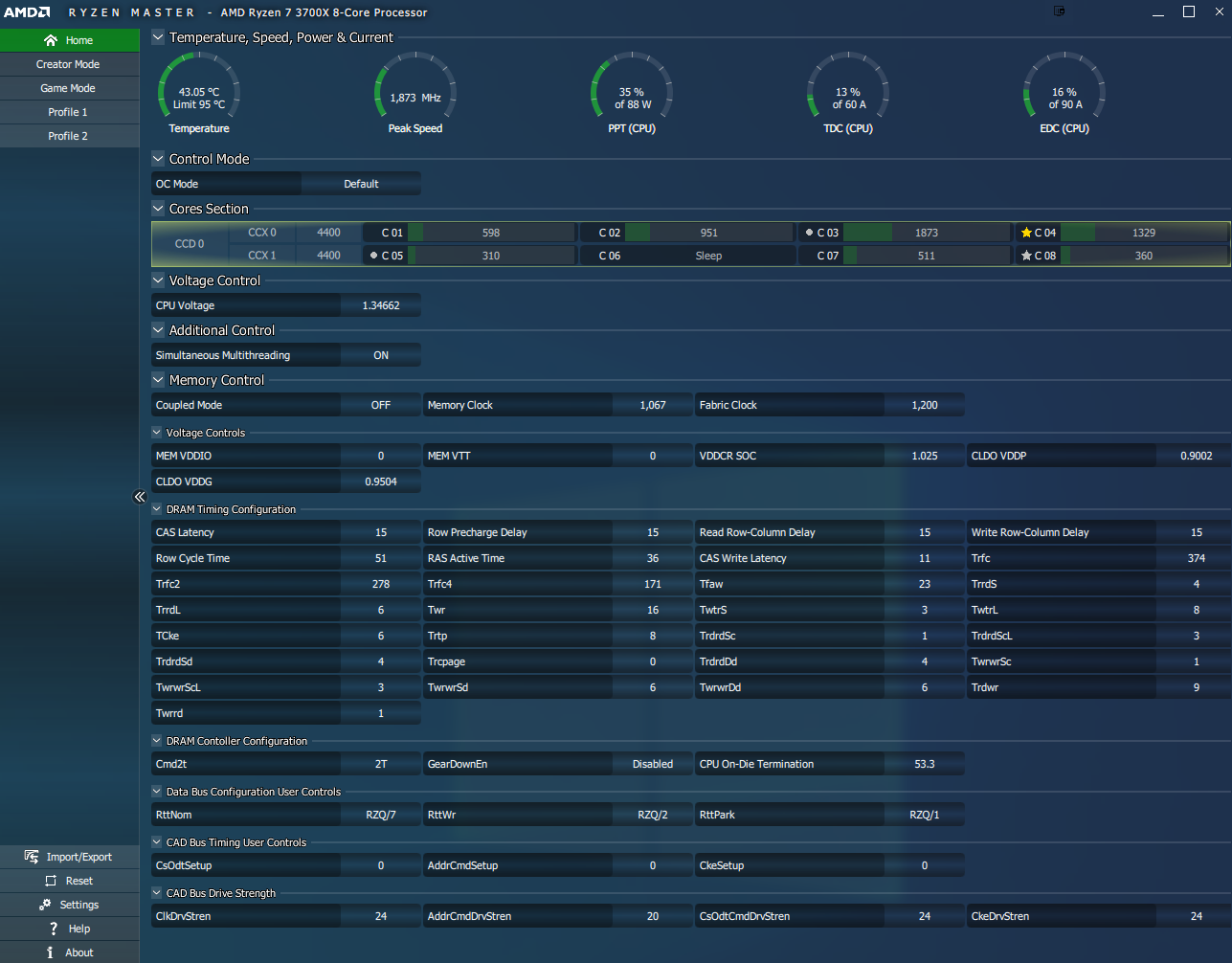Click the PPT (CPU) gauge
1232x963 pixels.
(632, 94)
